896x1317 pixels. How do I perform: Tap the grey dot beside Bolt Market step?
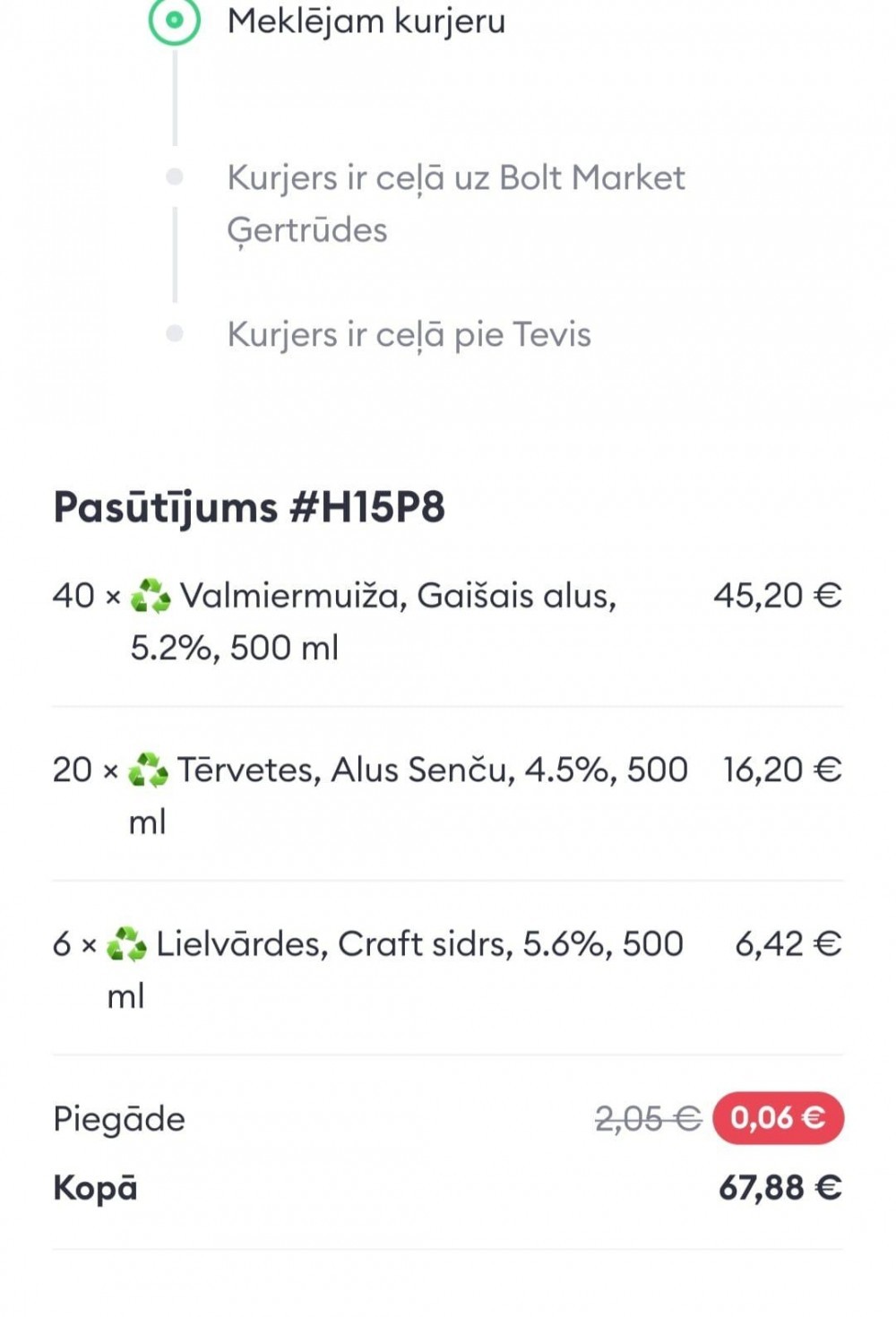pos(175,177)
